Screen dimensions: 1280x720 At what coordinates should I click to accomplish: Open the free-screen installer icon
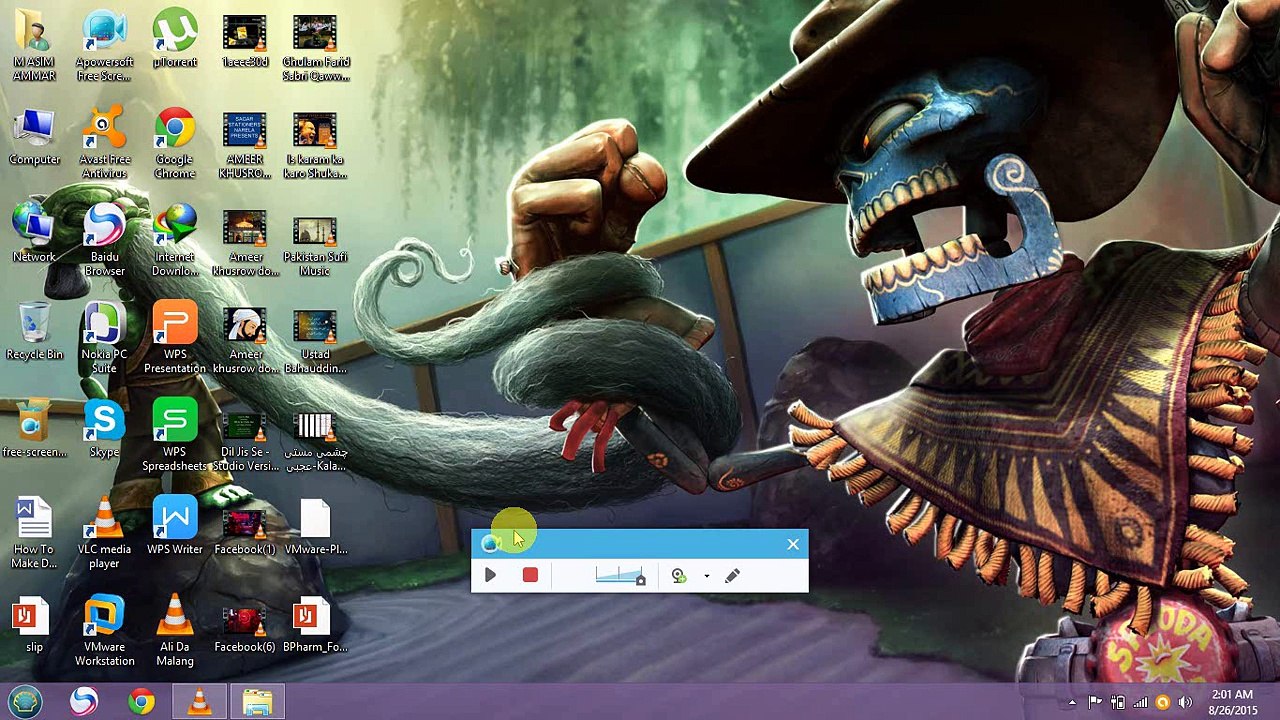click(x=34, y=430)
